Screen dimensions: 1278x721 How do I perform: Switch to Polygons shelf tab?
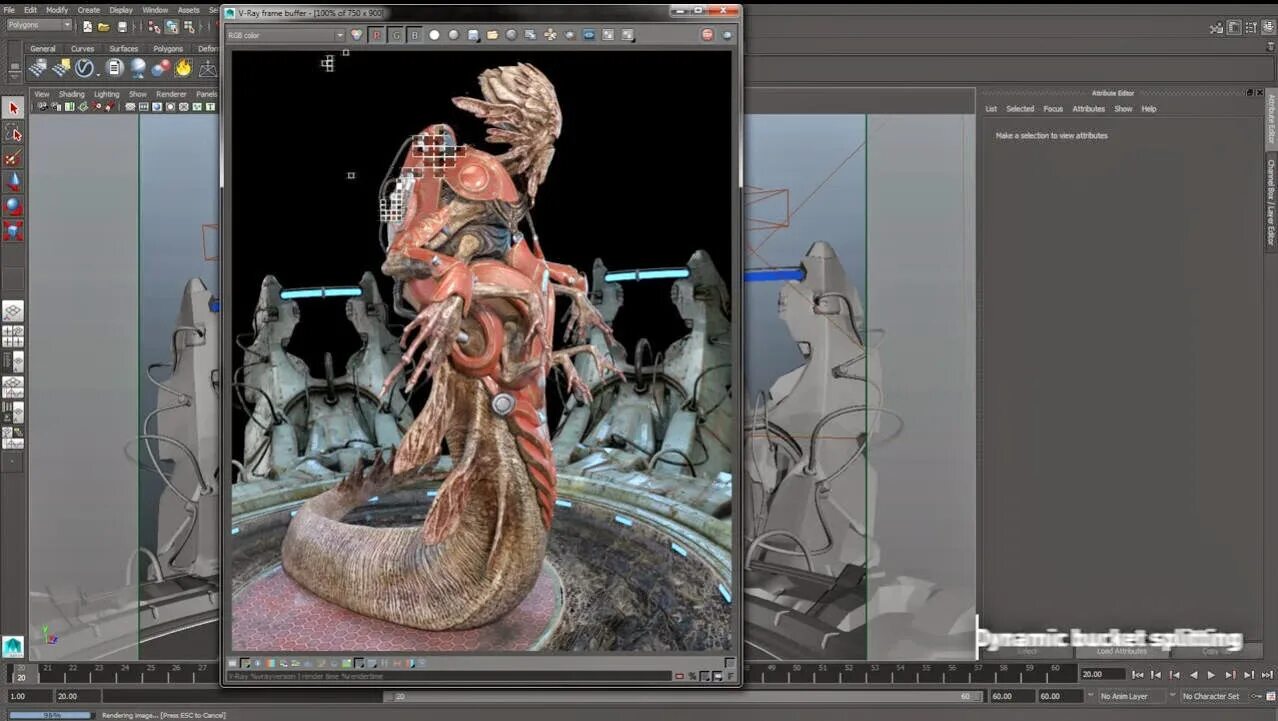pos(168,48)
